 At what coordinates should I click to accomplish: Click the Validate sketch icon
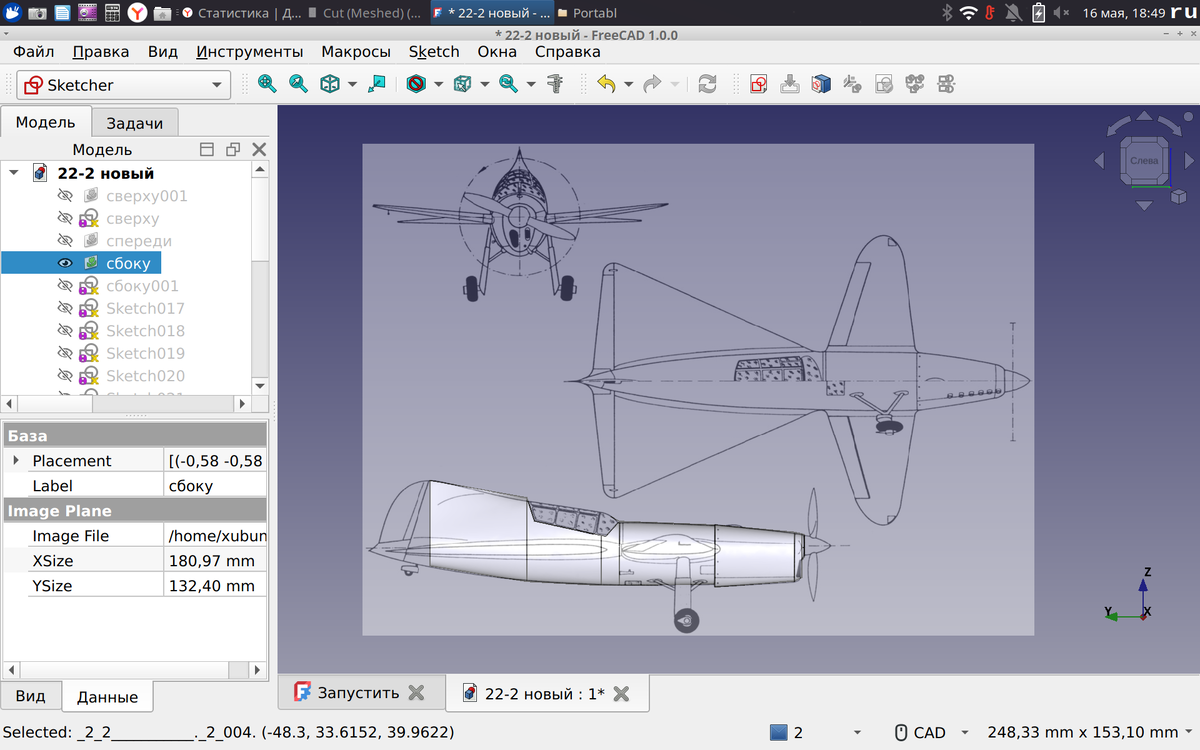tap(884, 85)
